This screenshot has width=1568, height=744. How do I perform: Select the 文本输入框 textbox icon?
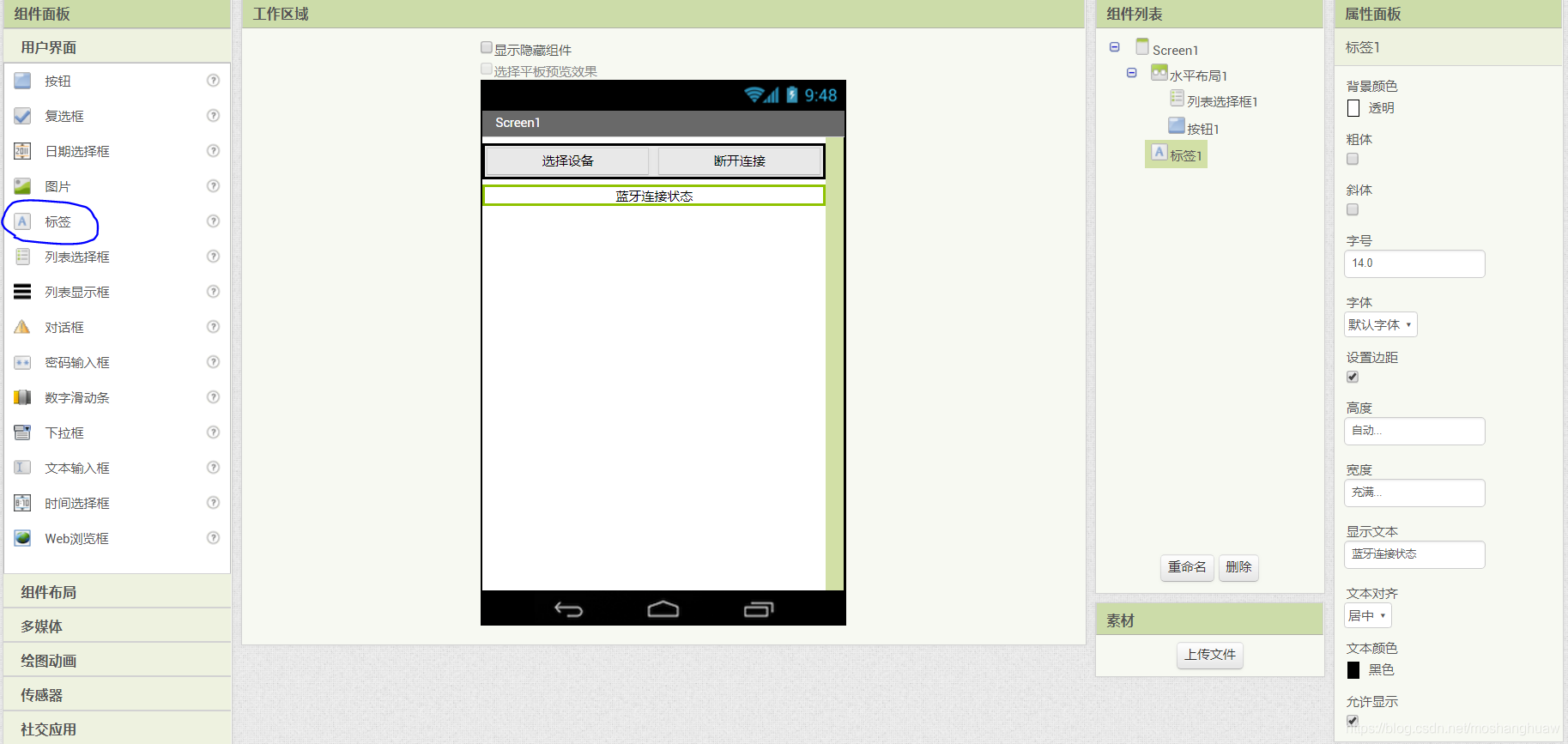point(22,468)
